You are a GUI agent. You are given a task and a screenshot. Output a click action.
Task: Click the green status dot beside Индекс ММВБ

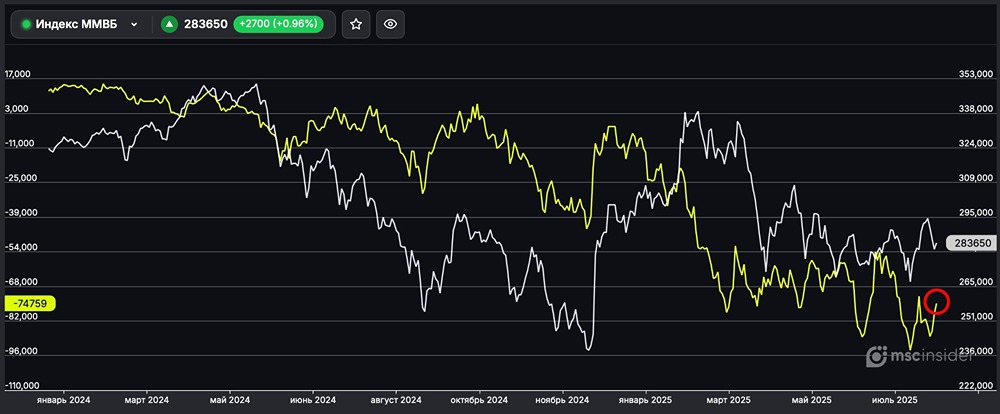[x=27, y=24]
